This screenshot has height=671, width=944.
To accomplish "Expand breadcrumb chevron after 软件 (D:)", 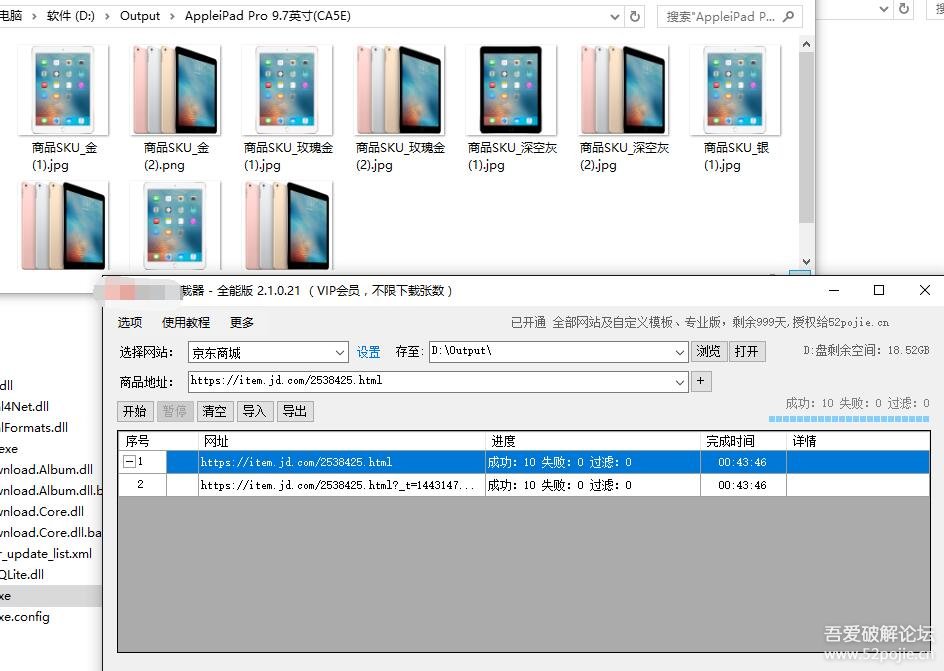I will click(107, 16).
